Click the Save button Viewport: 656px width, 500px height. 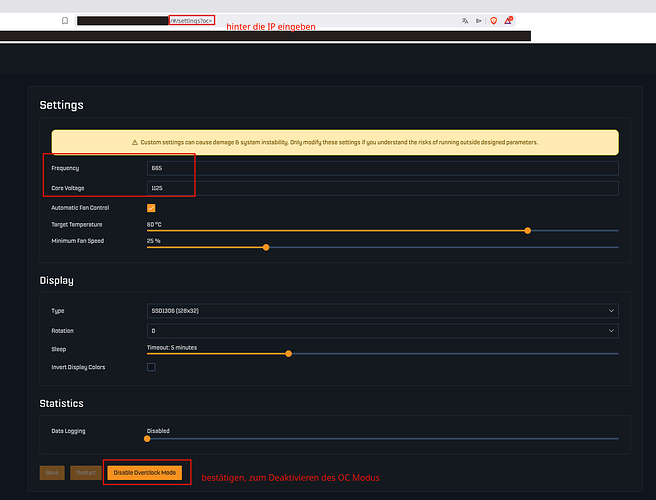(x=52, y=472)
